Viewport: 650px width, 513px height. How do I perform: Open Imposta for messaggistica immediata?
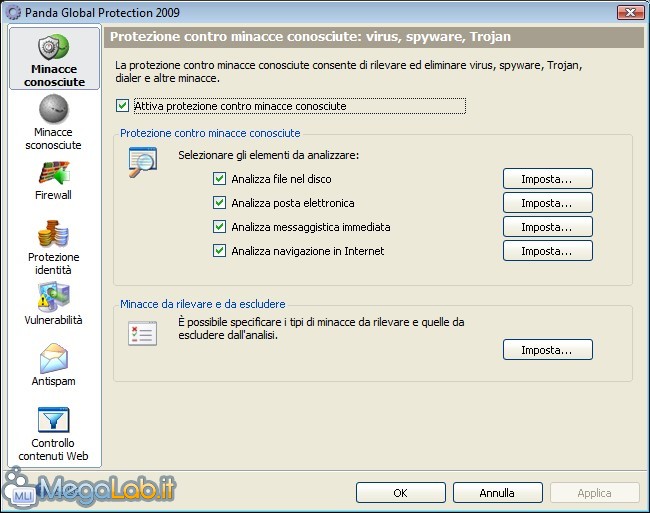point(548,227)
